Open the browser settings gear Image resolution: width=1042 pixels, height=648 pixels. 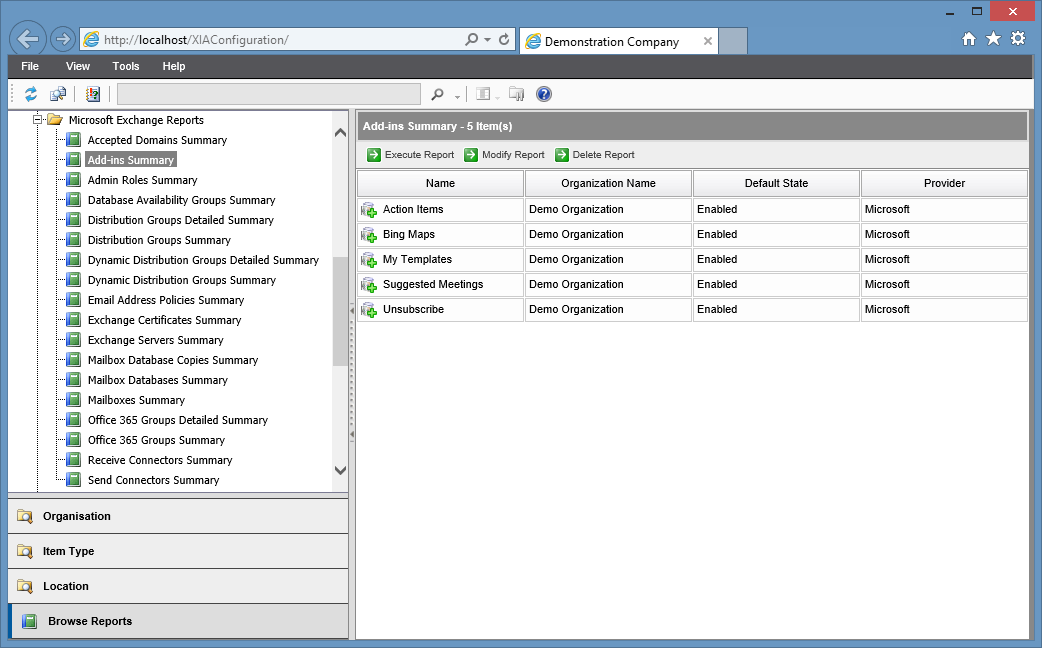[x=1018, y=39]
